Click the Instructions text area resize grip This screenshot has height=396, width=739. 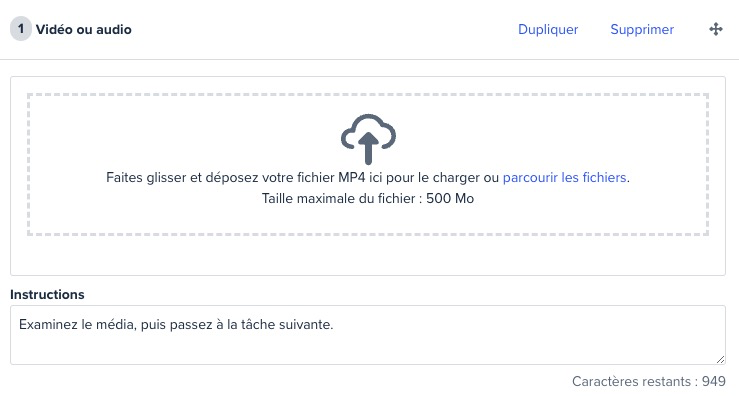point(720,359)
